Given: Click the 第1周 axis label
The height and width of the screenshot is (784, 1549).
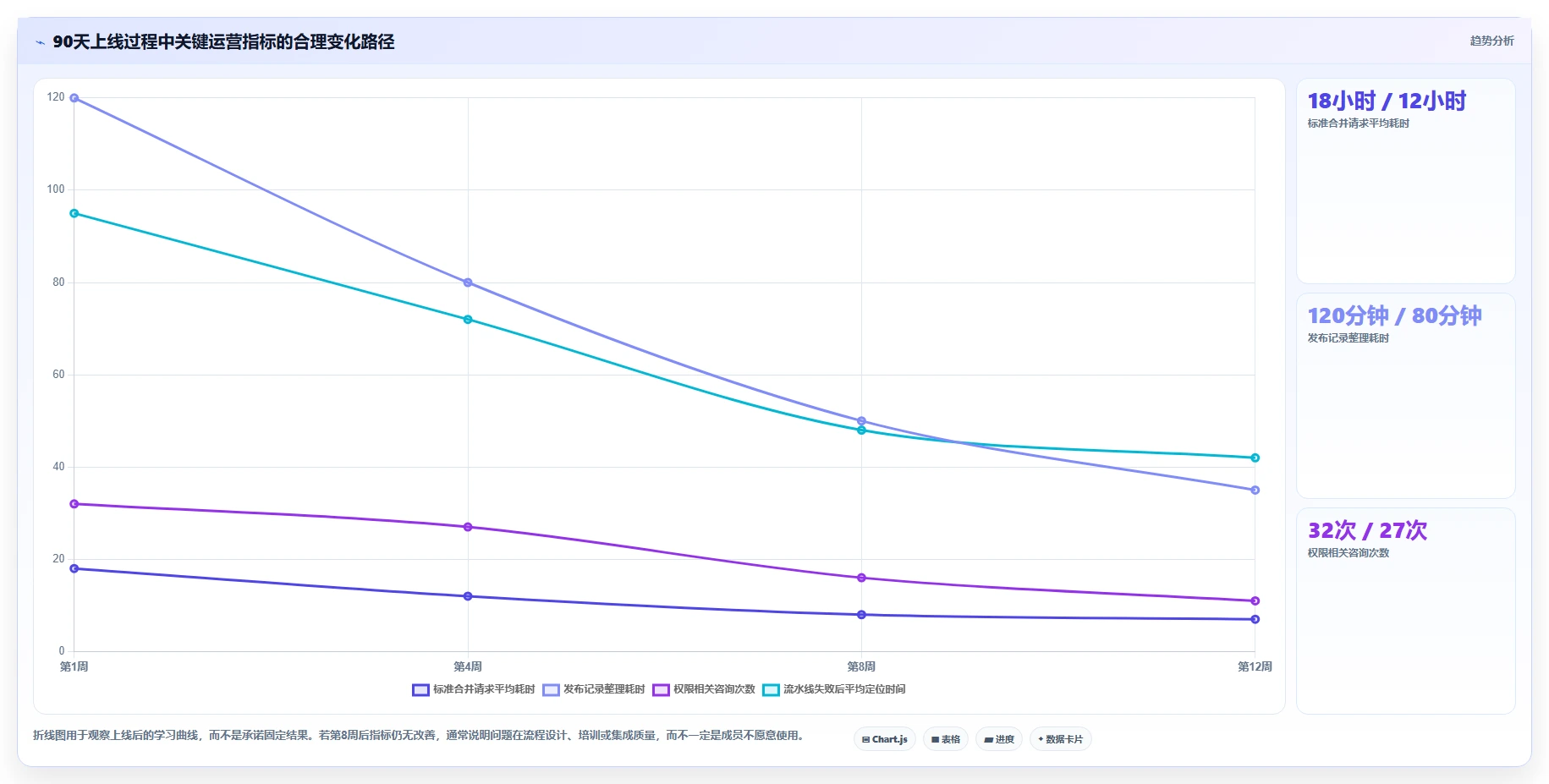Looking at the screenshot, I should 74,666.
